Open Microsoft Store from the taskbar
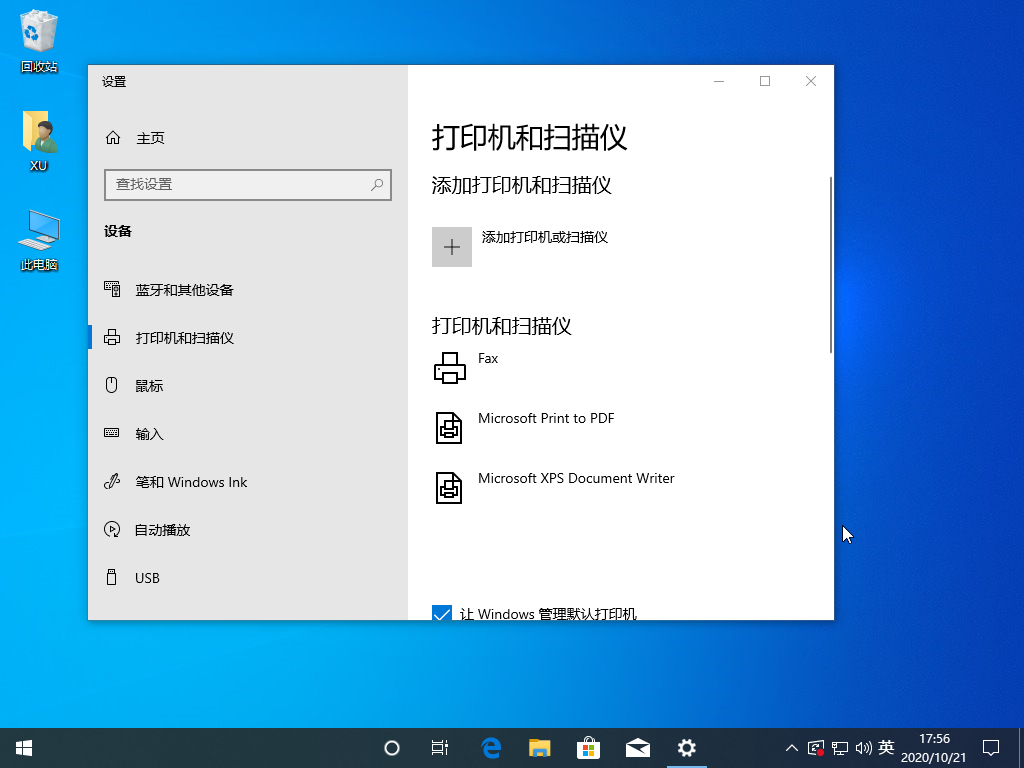The image size is (1024, 768). tap(588, 747)
